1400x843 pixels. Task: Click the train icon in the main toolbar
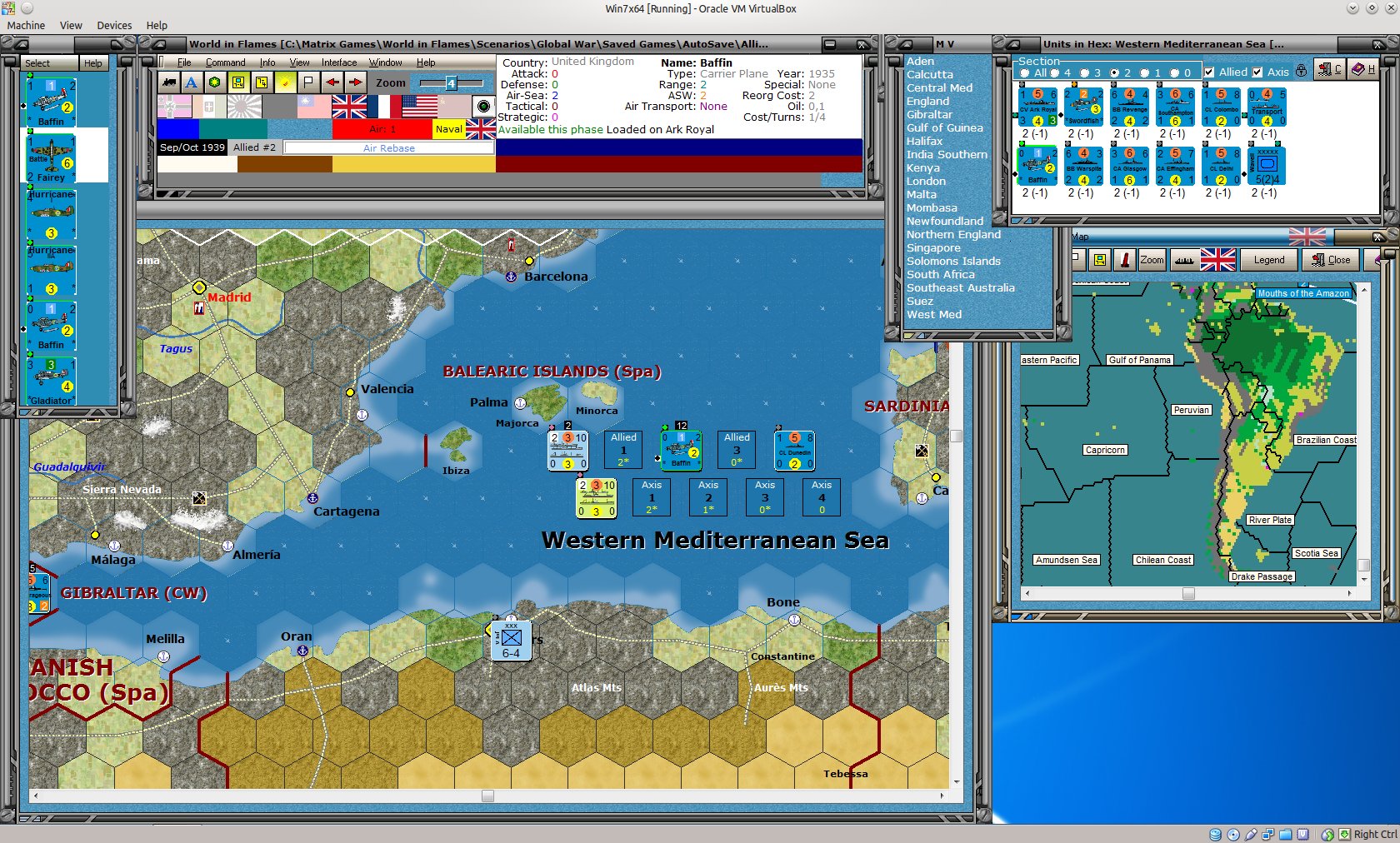169,82
